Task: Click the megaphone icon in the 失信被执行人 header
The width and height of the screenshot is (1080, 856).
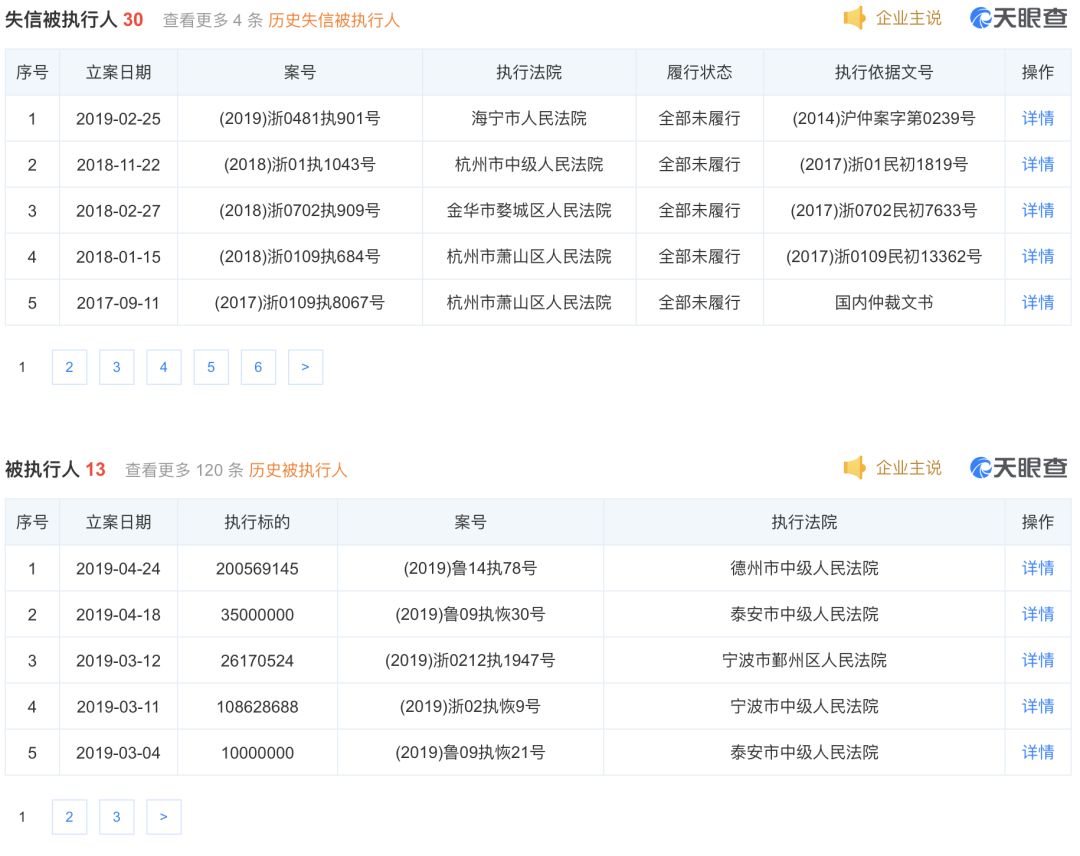Action: coord(855,18)
